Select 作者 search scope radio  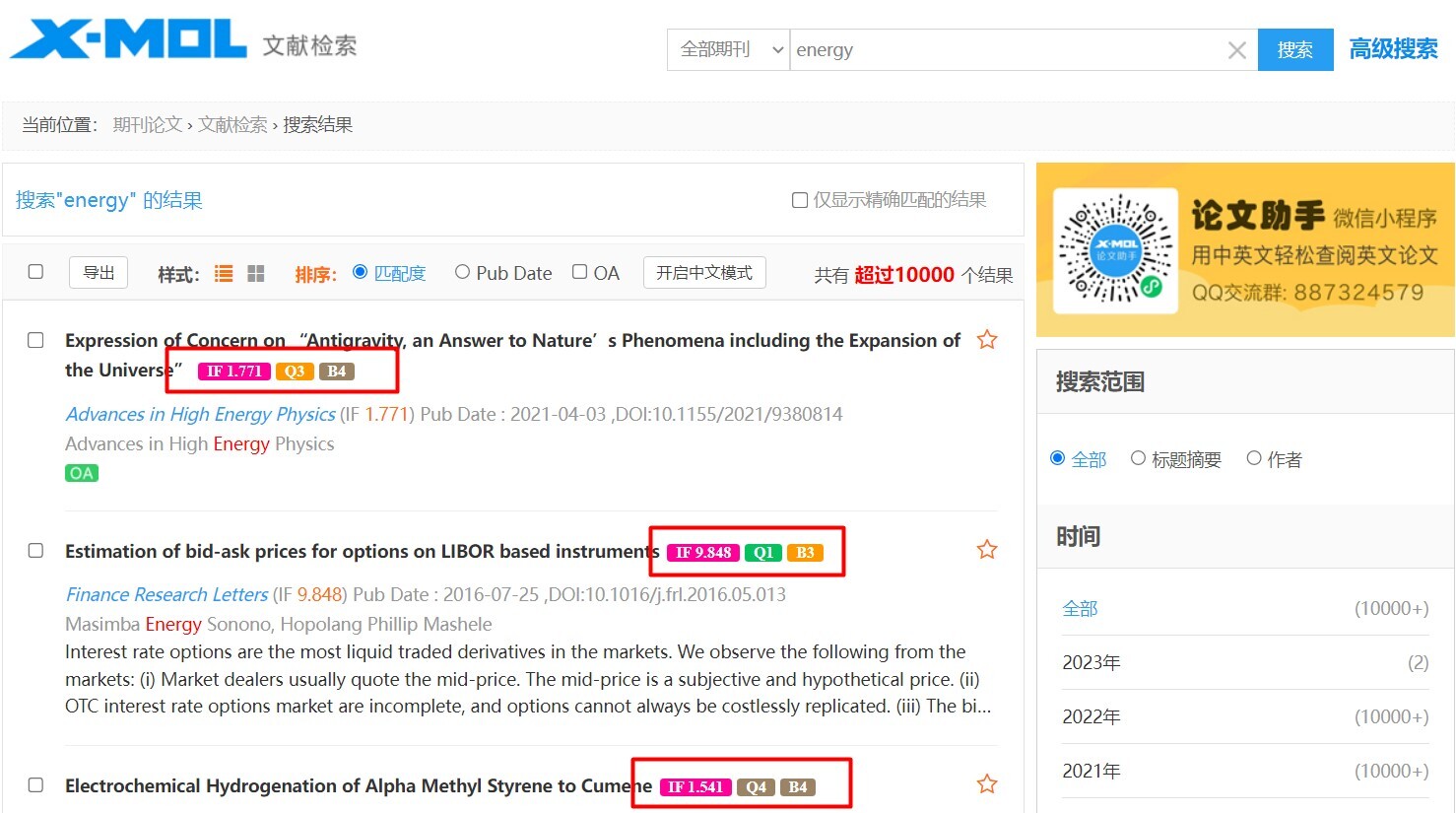click(1254, 458)
